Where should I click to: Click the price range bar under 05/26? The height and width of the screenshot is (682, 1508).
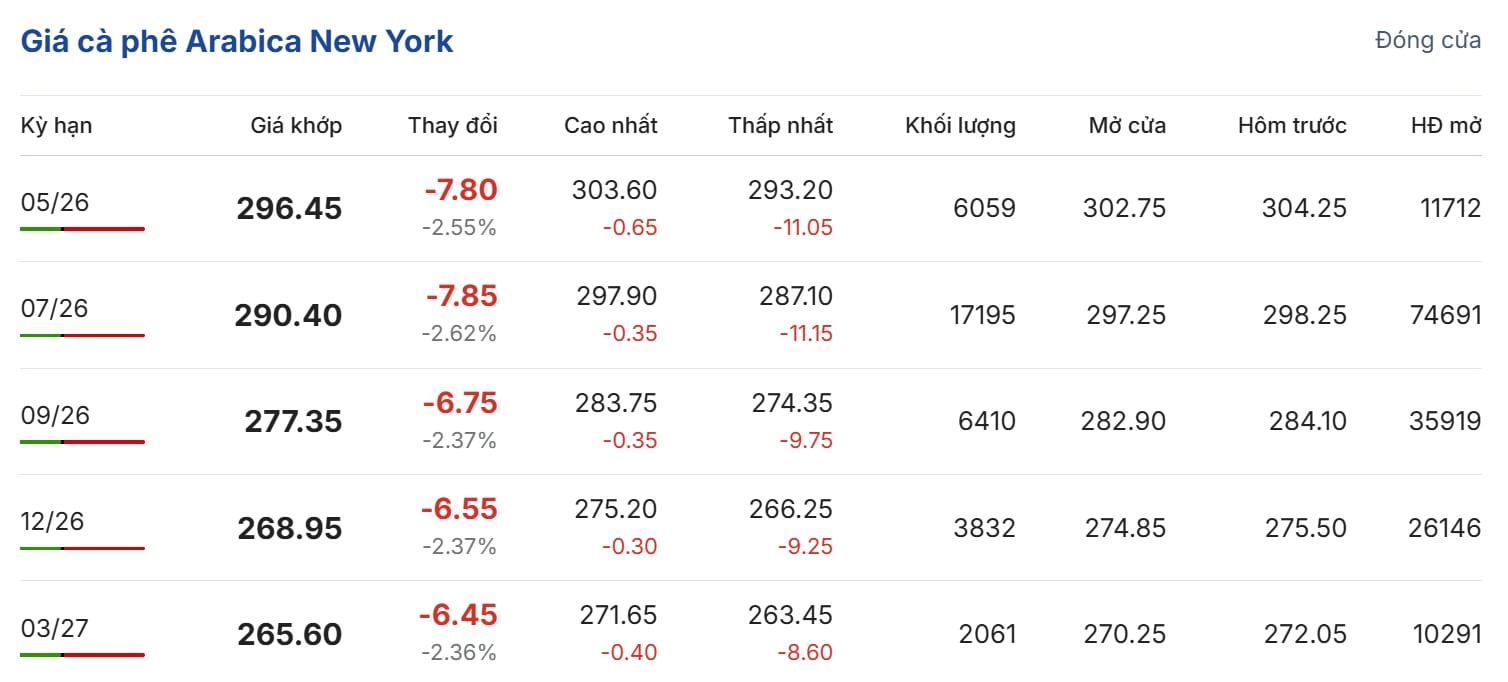82,229
